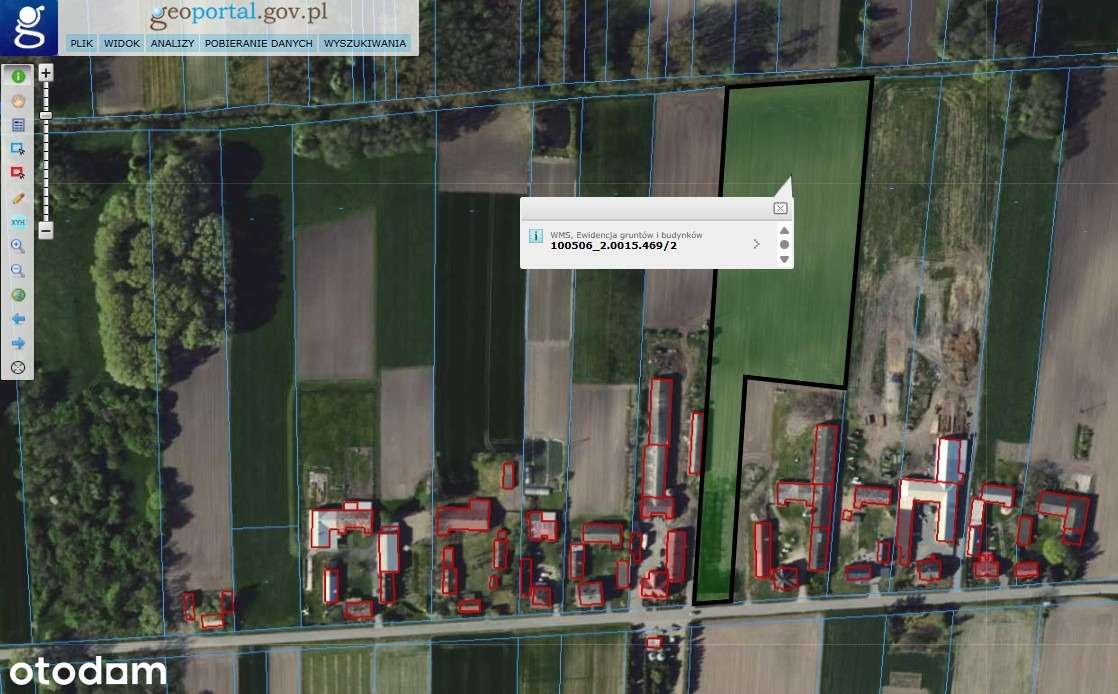Click the popup scroll middle dot
The image size is (1118, 694).
784,245
